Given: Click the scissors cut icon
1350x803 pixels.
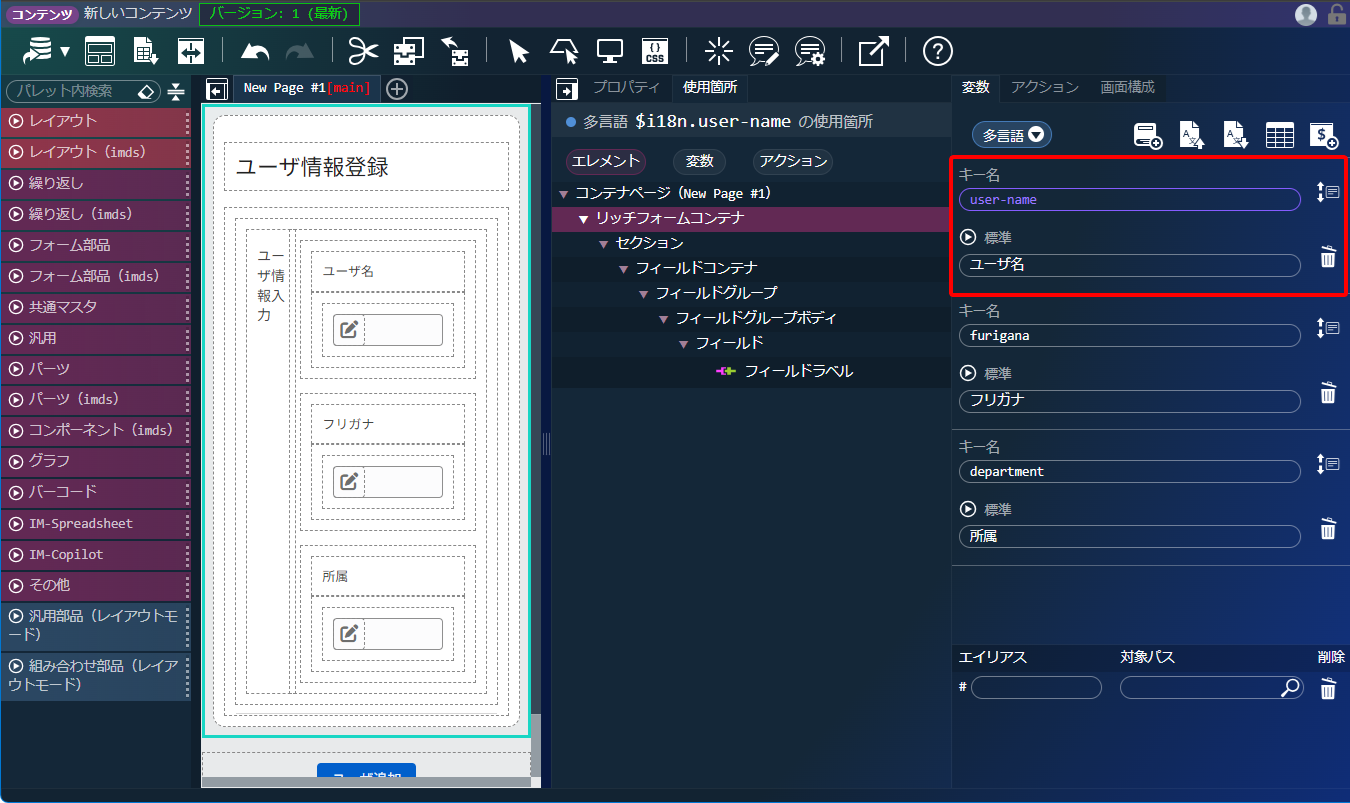Looking at the screenshot, I should tap(364, 52).
